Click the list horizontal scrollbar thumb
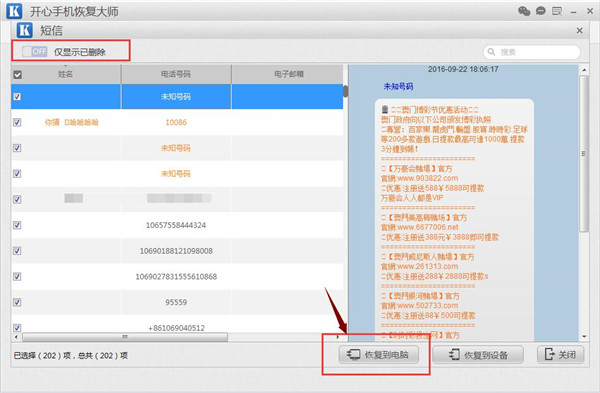 (125, 337)
